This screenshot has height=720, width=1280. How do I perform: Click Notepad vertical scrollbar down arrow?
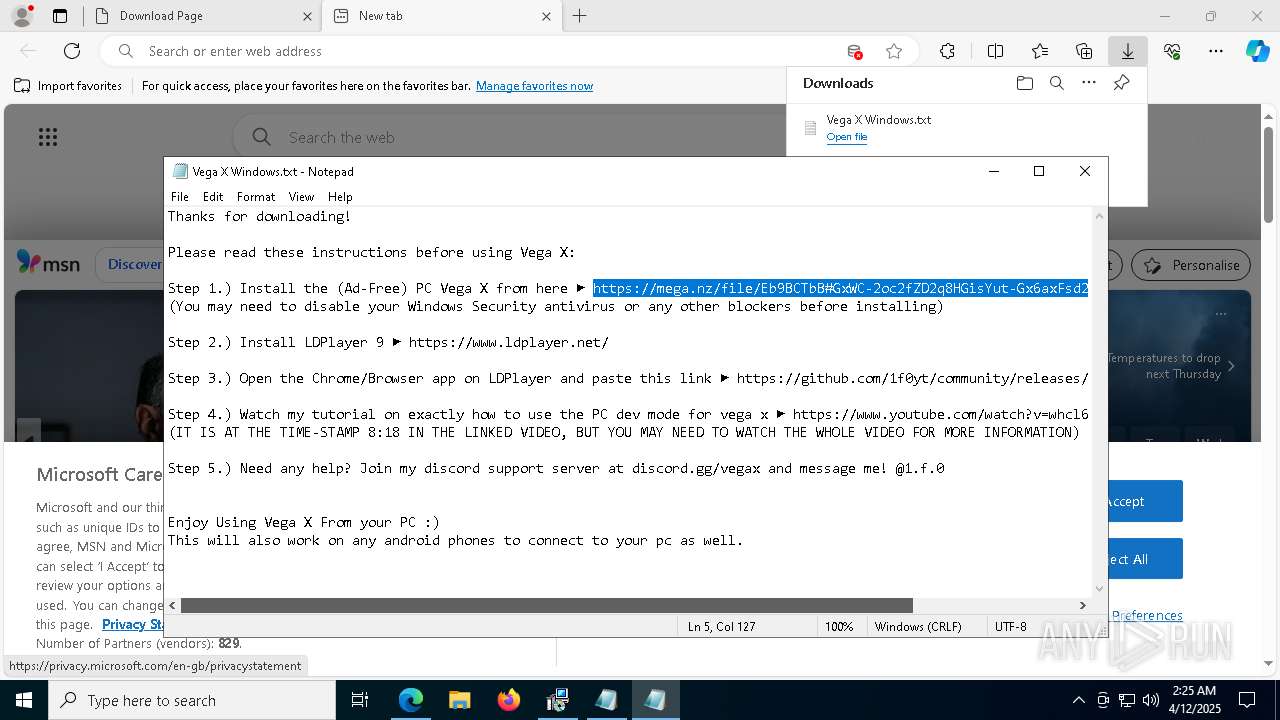(x=1100, y=589)
